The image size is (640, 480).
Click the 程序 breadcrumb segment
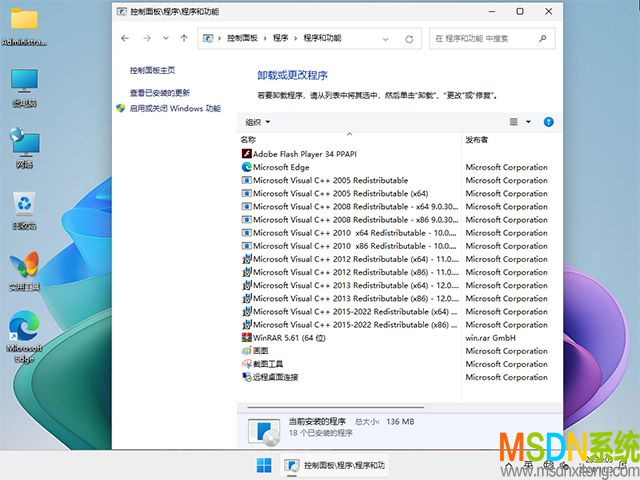pyautogui.click(x=280, y=38)
